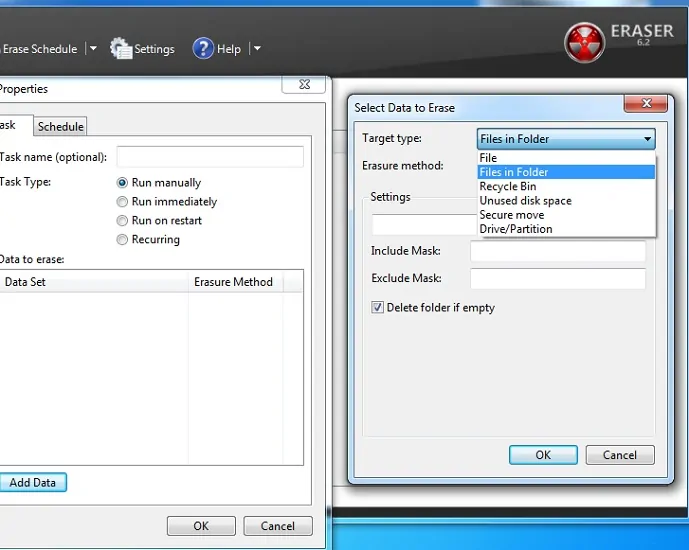Choose Files in Folder list option
The width and height of the screenshot is (689, 550).
(x=566, y=172)
